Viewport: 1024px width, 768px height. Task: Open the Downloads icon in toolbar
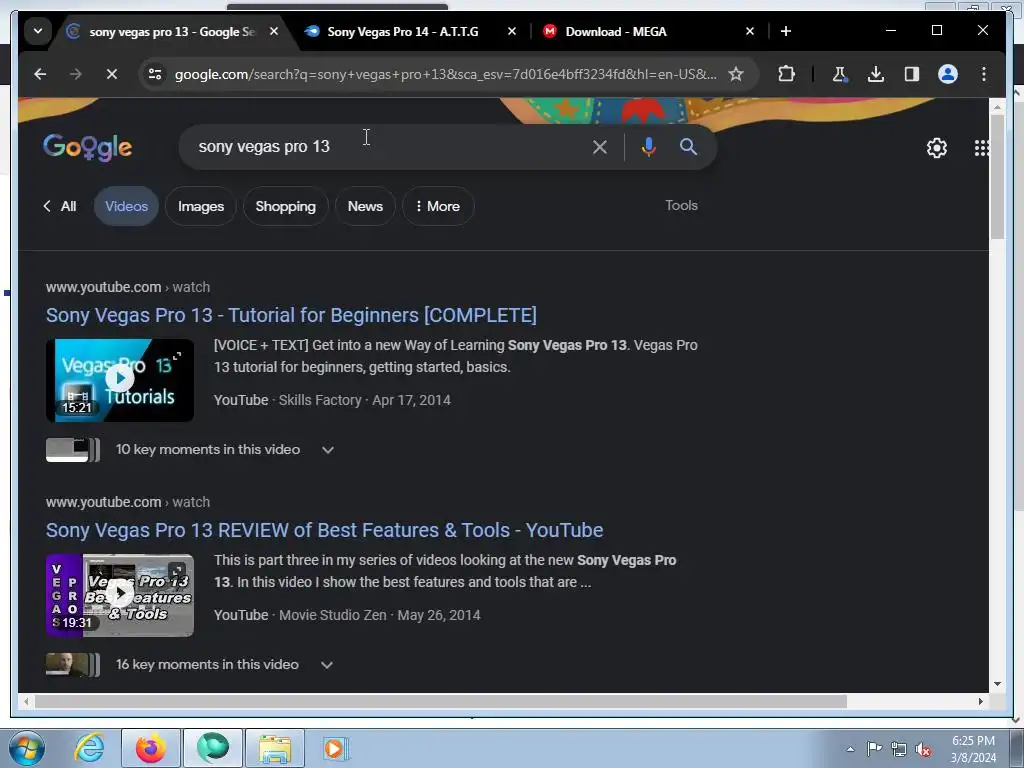[876, 74]
